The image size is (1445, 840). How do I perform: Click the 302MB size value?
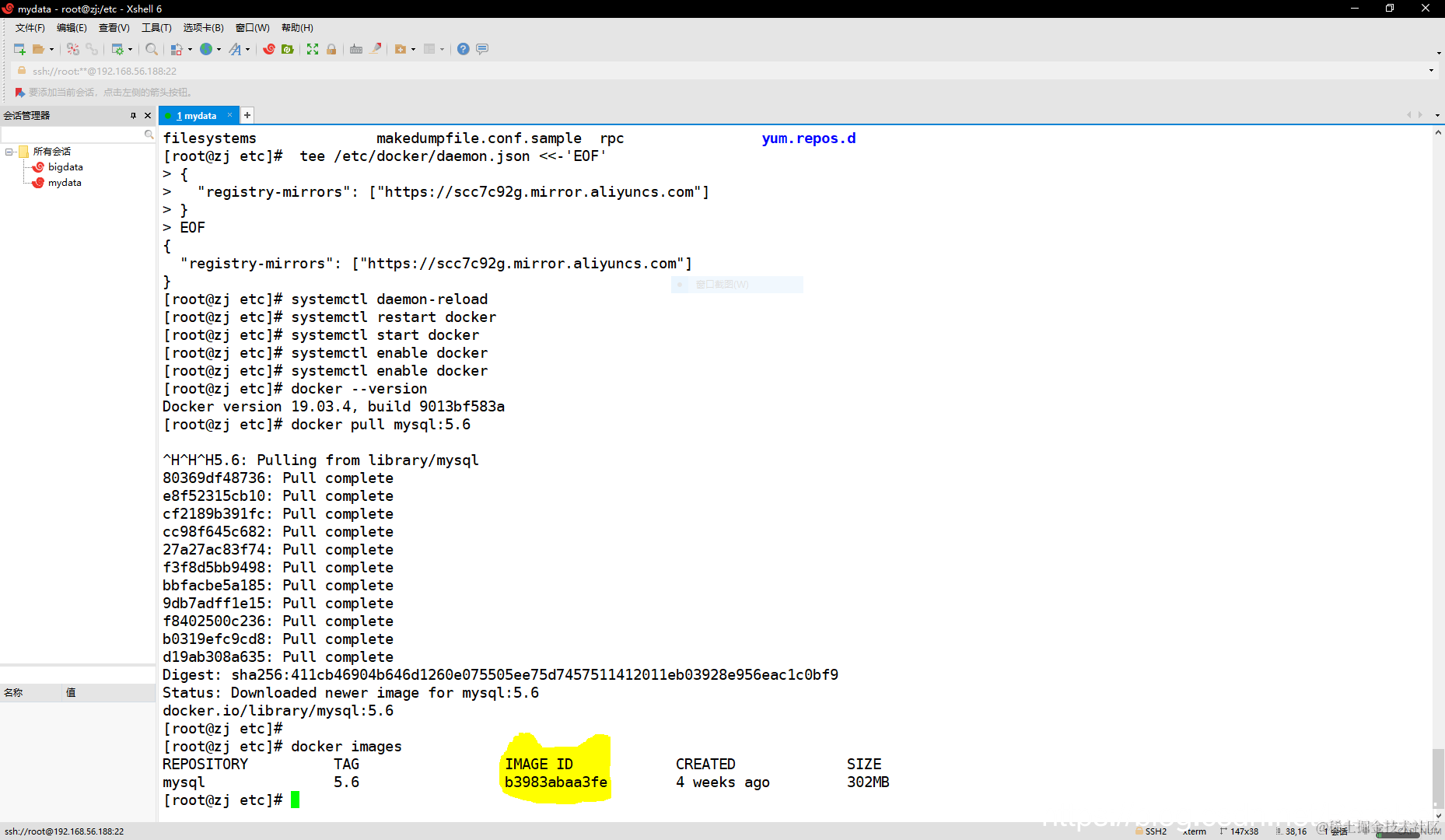pos(868,782)
